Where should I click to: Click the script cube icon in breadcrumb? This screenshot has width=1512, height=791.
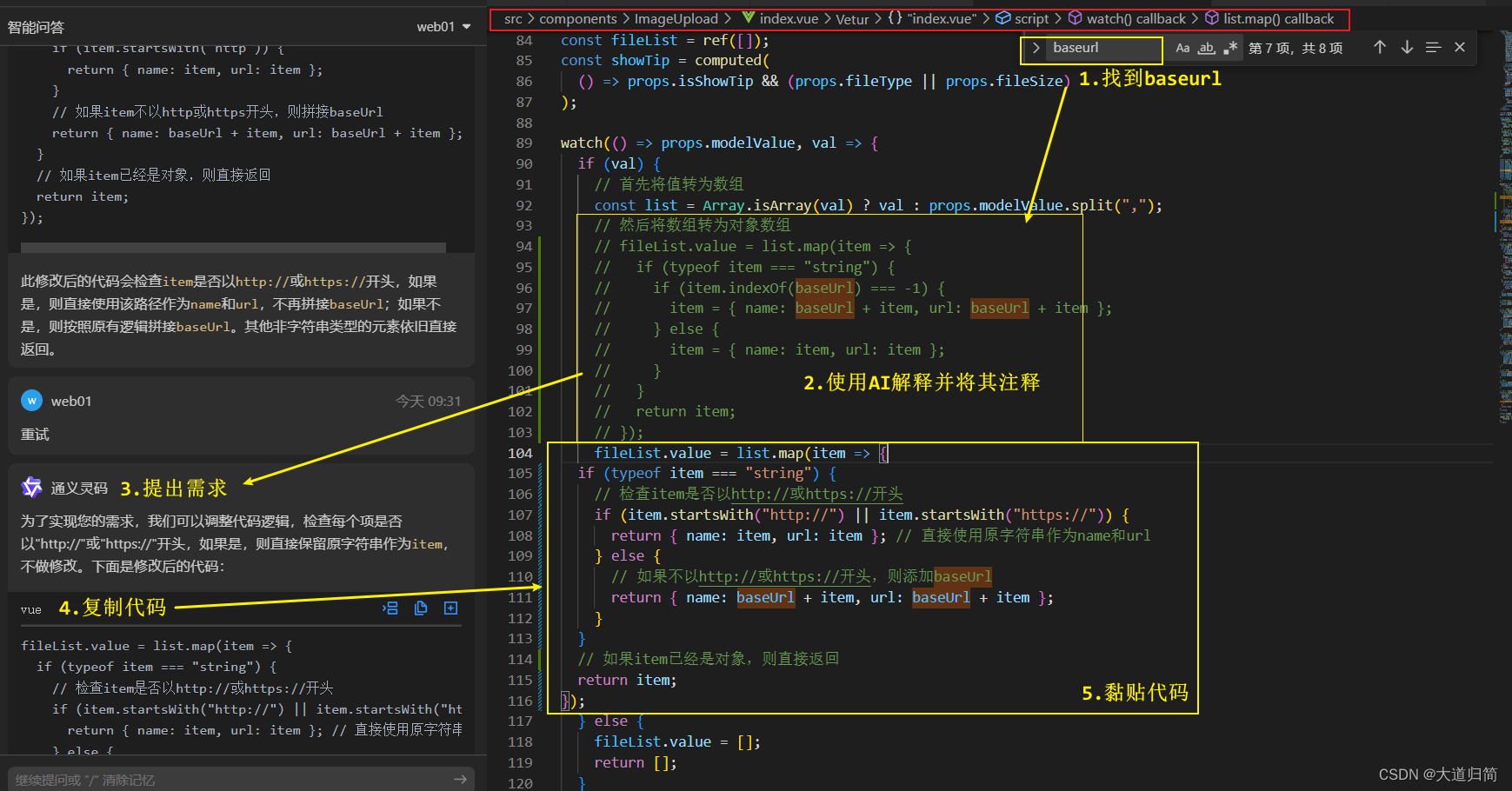coord(1002,18)
